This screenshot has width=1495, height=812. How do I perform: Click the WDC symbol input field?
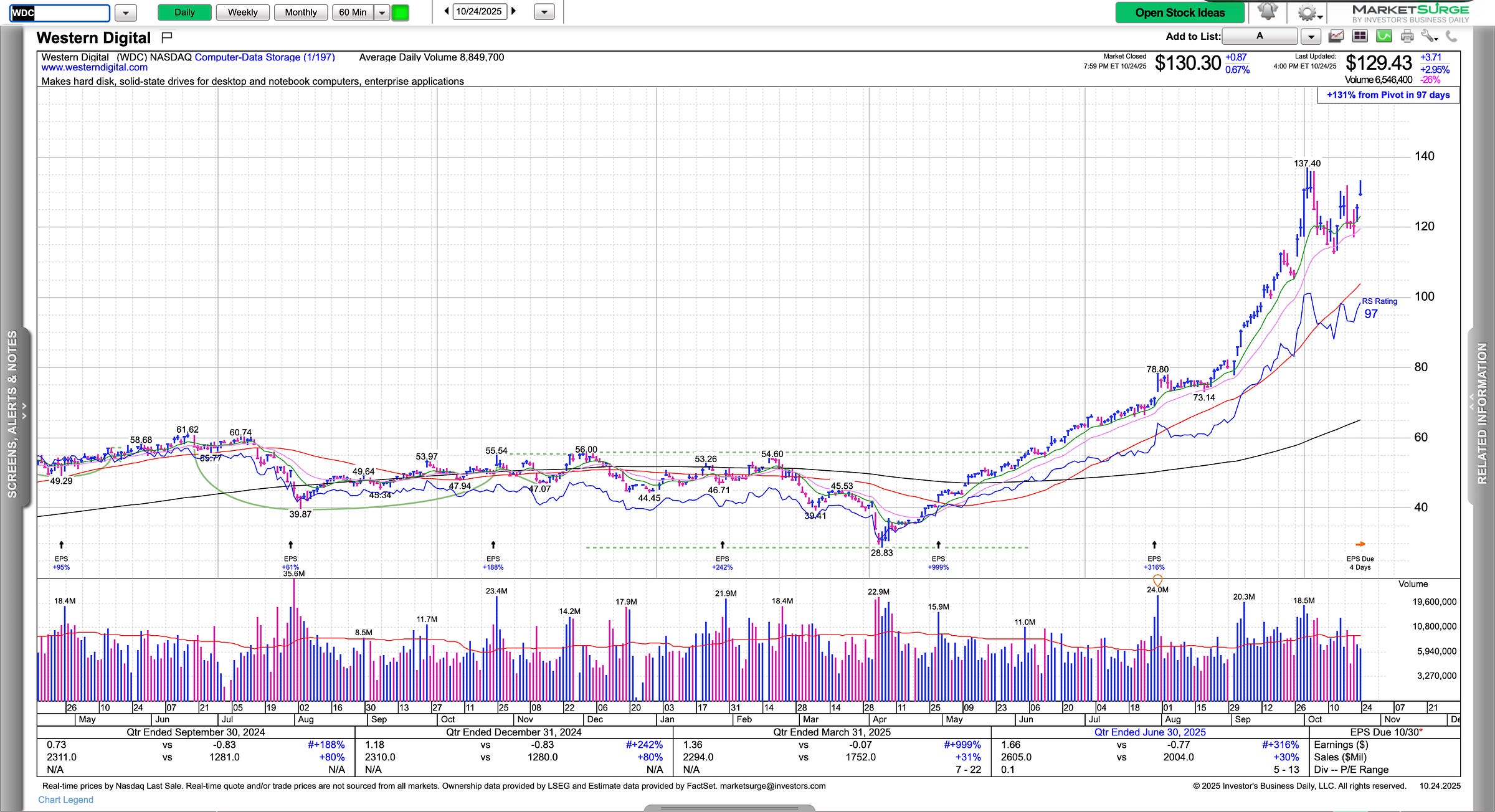click(x=60, y=12)
